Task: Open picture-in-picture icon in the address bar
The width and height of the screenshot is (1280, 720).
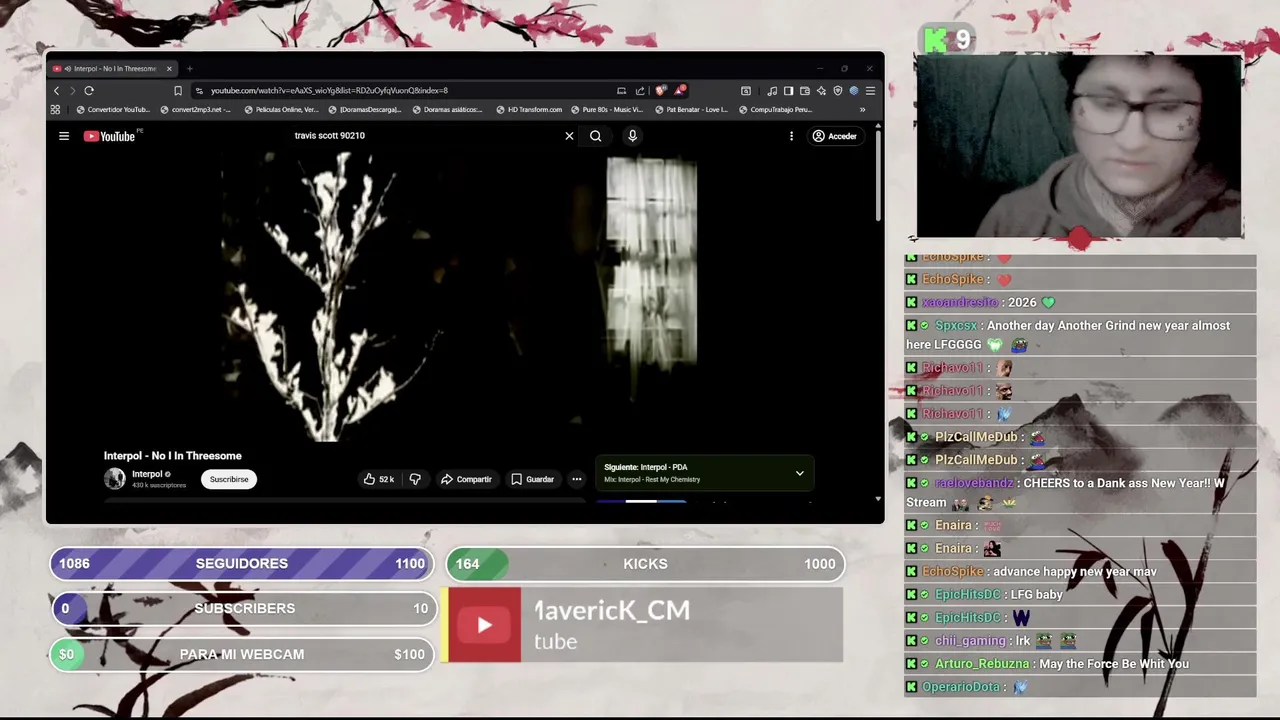Action: tap(621, 91)
